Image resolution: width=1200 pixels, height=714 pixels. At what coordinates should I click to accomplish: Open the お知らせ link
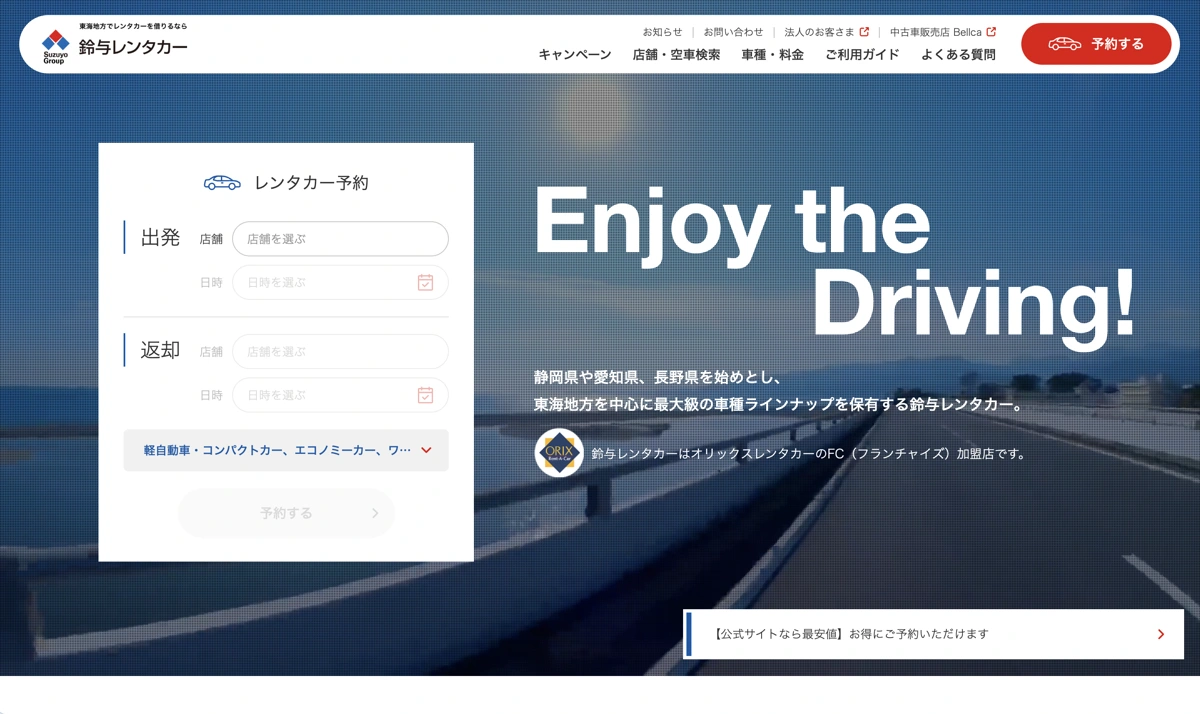pyautogui.click(x=662, y=32)
